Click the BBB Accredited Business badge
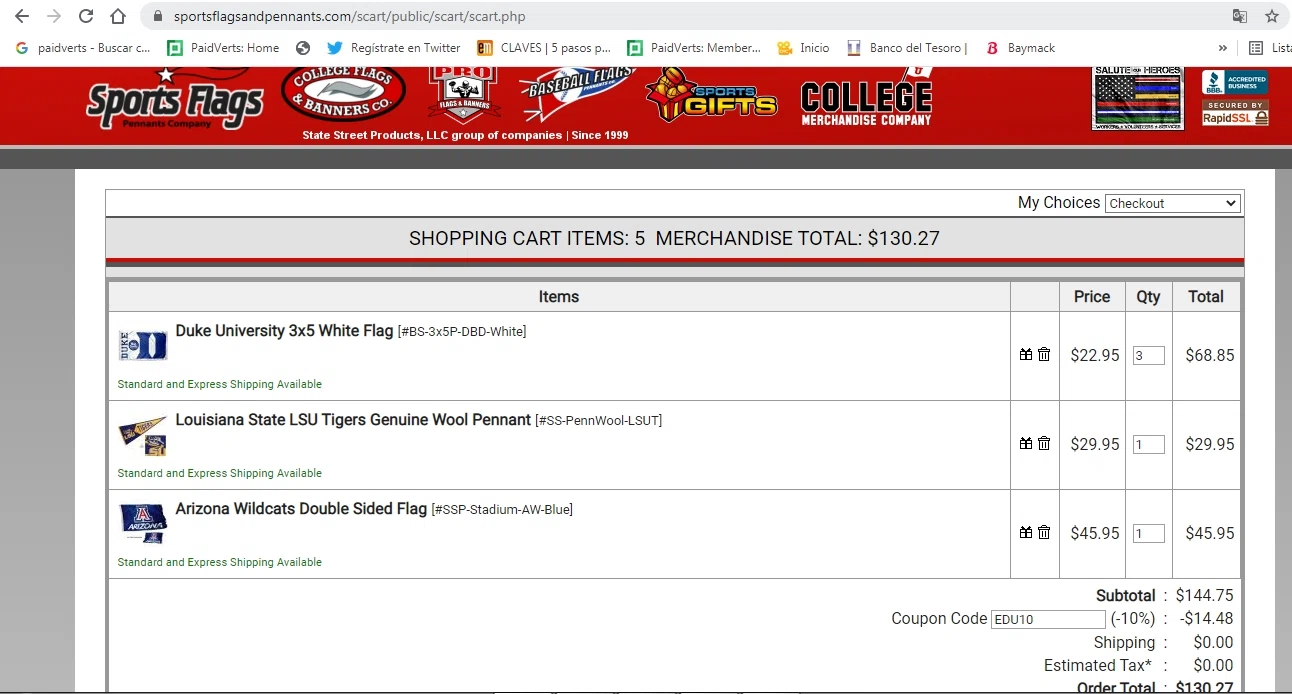The height and width of the screenshot is (694, 1292). click(1235, 82)
